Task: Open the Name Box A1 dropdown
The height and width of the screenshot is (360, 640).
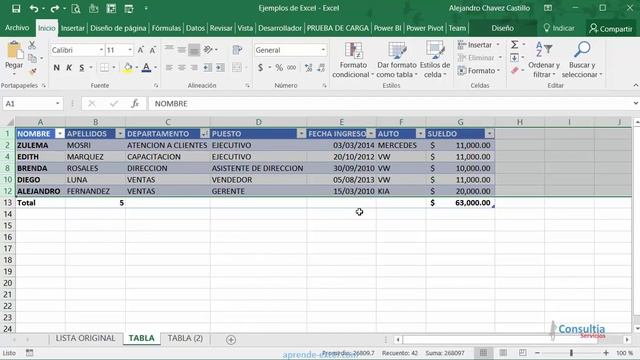Action: [x=58, y=104]
